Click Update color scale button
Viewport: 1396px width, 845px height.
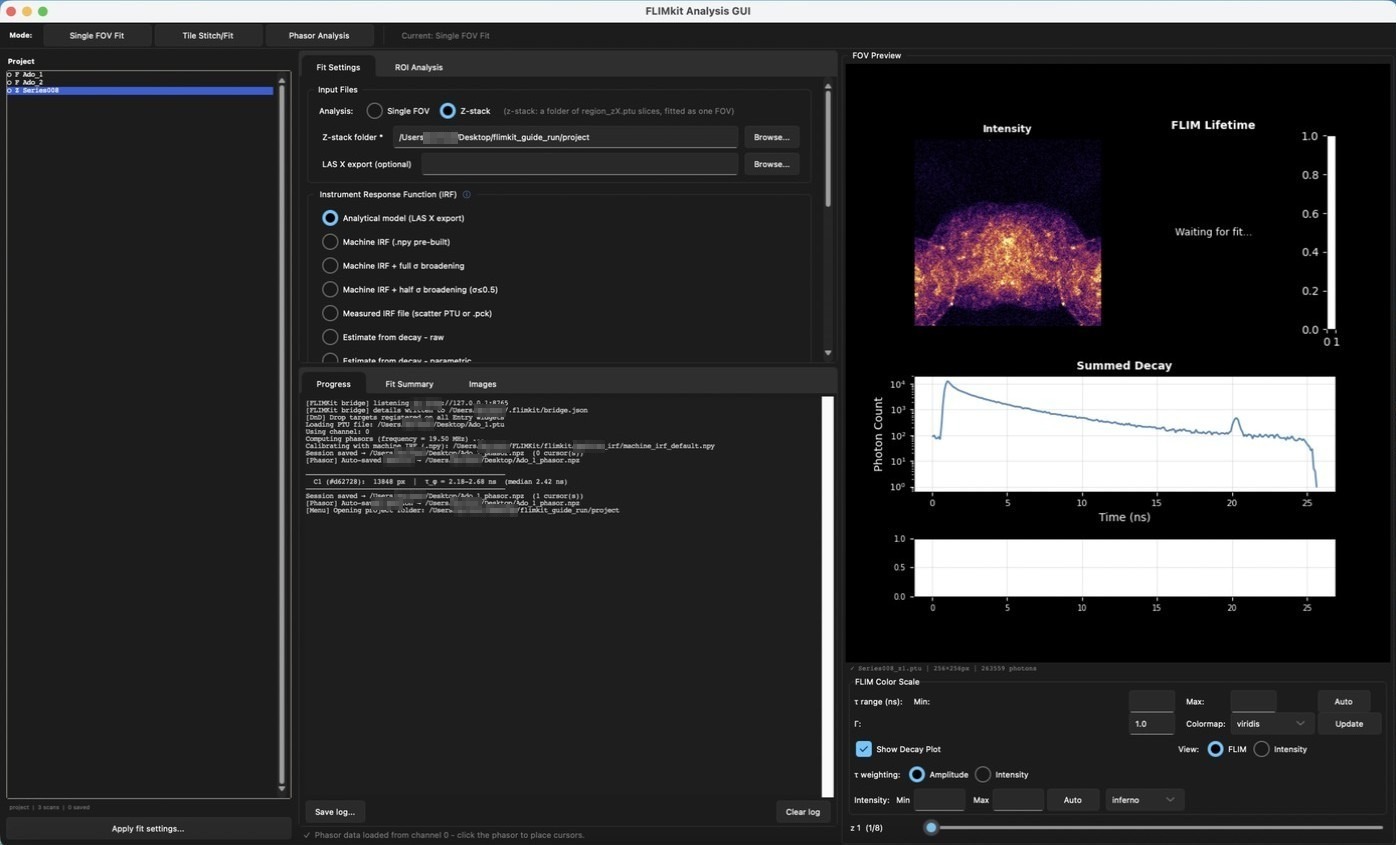pyautogui.click(x=1349, y=724)
